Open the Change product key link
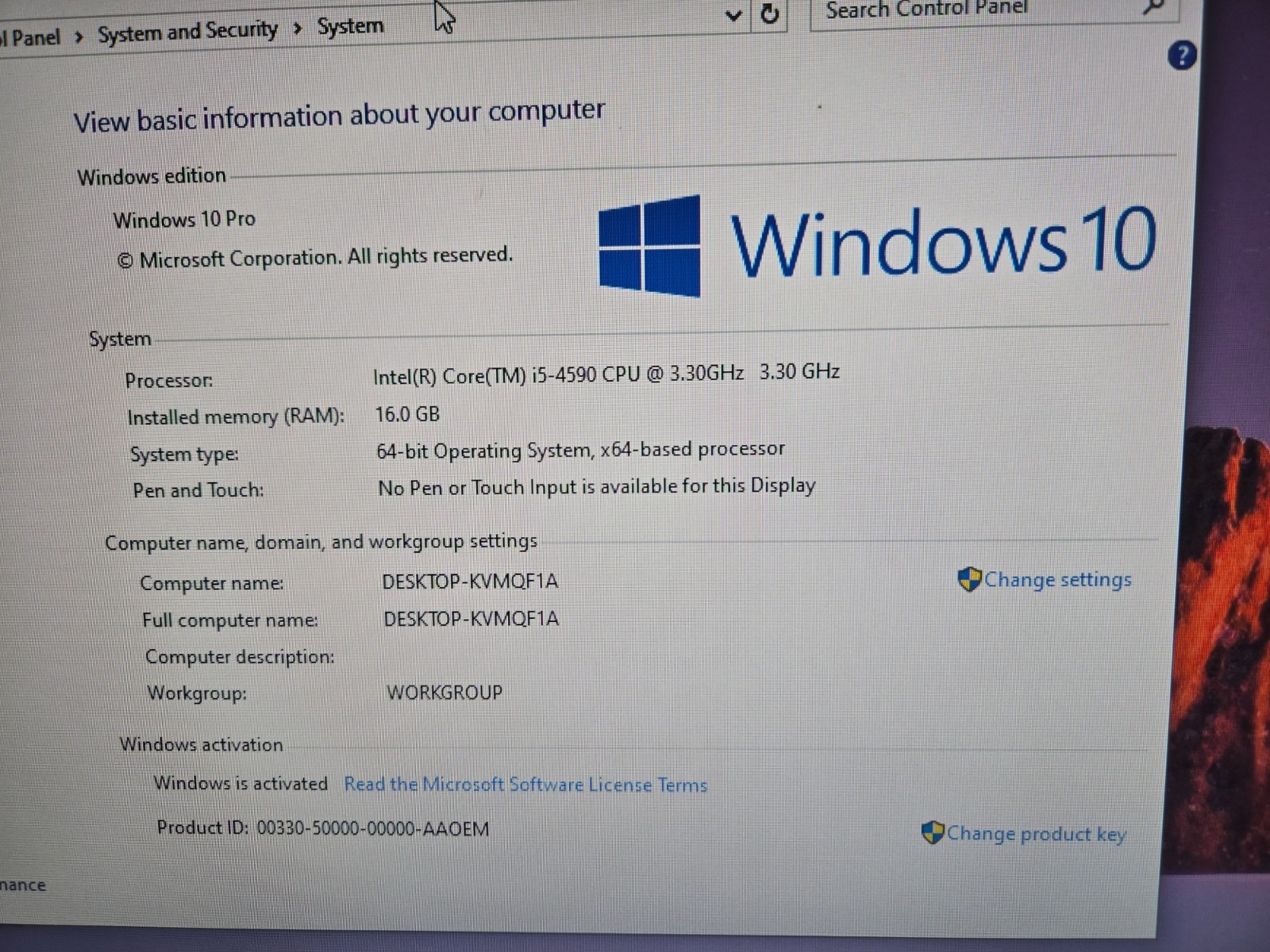Image resolution: width=1270 pixels, height=952 pixels. point(1036,834)
